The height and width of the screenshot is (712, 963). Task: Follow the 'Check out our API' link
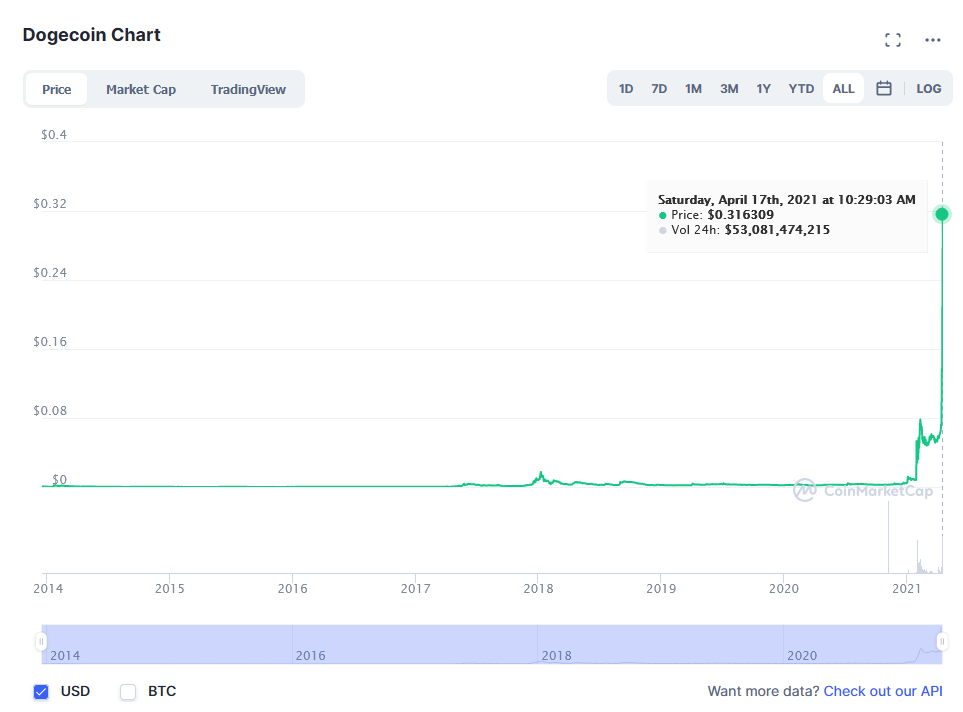[x=883, y=691]
